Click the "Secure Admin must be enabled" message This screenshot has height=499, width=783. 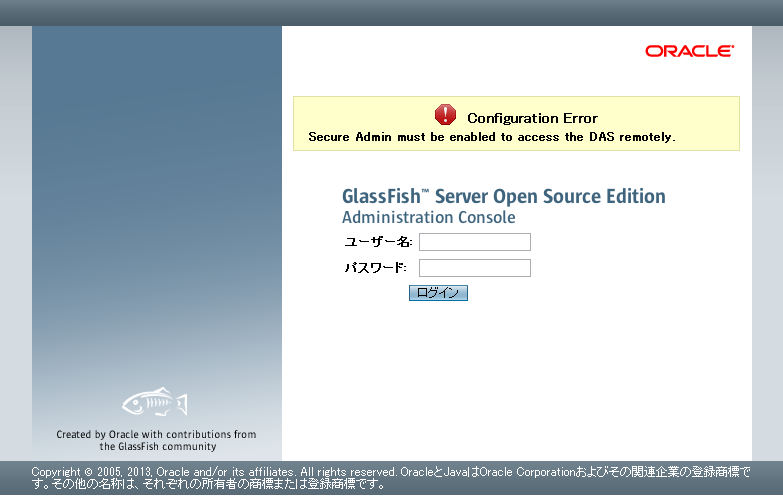pyautogui.click(x=492, y=137)
